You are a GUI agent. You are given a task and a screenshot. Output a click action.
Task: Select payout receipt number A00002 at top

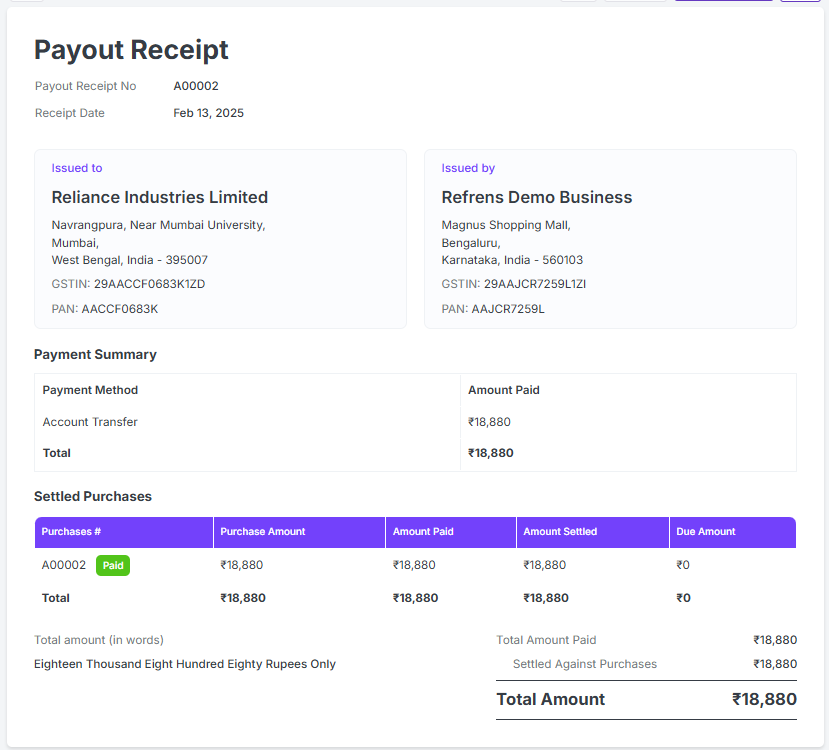pyautogui.click(x=196, y=86)
